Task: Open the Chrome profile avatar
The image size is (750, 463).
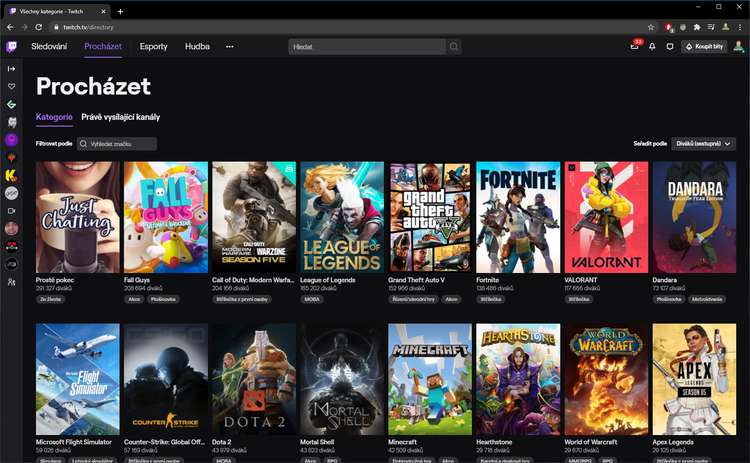Action: [x=726, y=27]
